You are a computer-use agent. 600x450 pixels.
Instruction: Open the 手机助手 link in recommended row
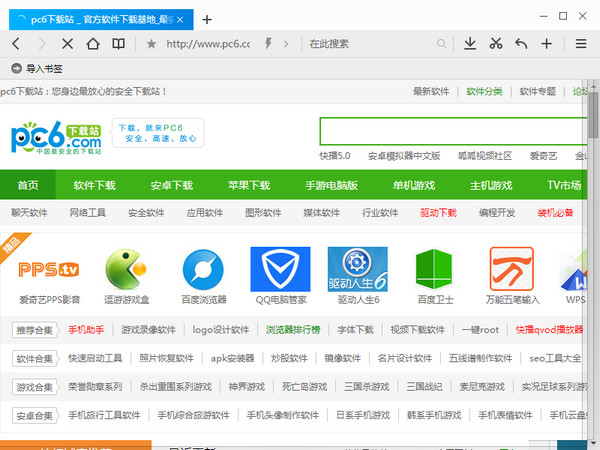click(86, 329)
